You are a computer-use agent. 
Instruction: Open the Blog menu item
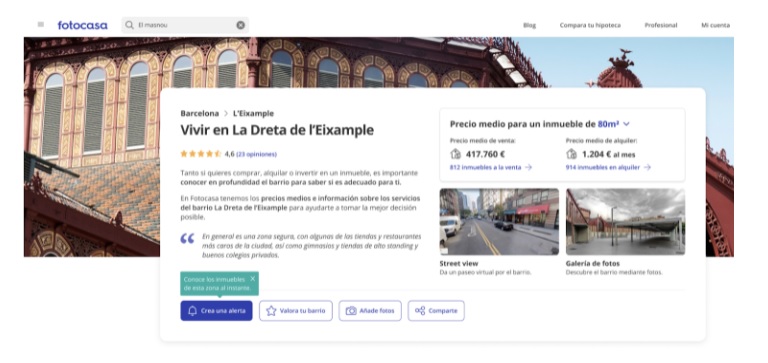click(529, 25)
